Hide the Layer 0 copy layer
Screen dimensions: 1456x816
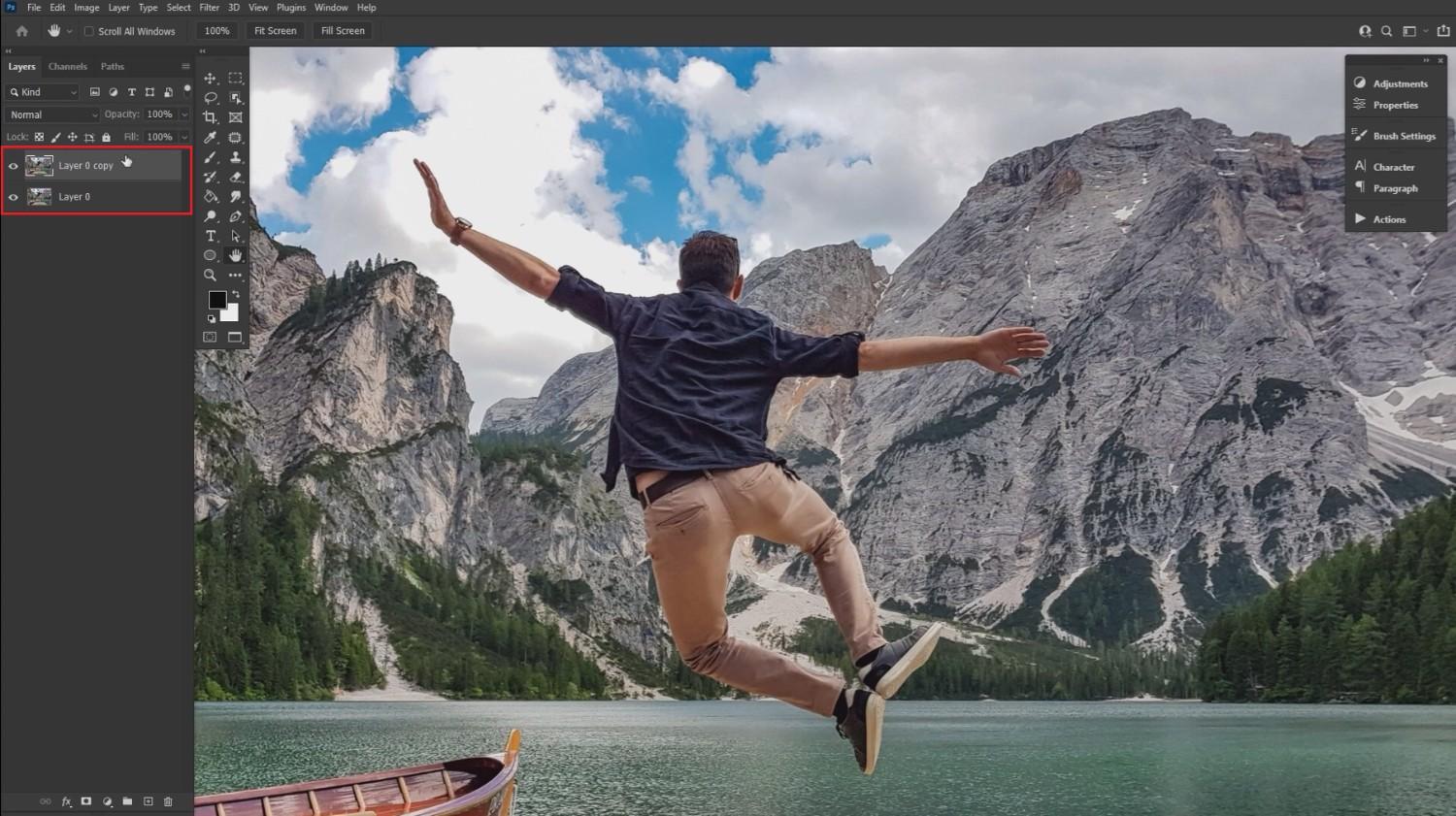(x=14, y=166)
